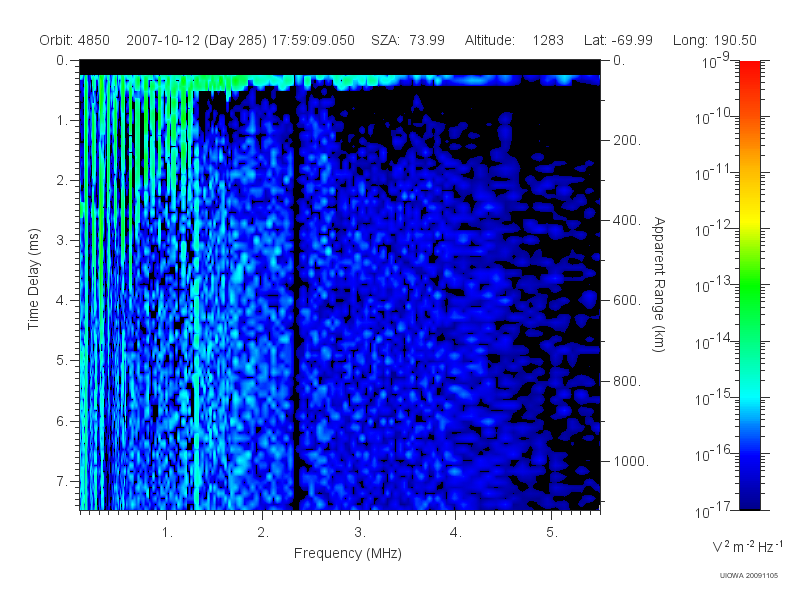The width and height of the screenshot is (800, 600).
Task: Click the 'Altitude: 1283' header entry
Action: (514, 40)
